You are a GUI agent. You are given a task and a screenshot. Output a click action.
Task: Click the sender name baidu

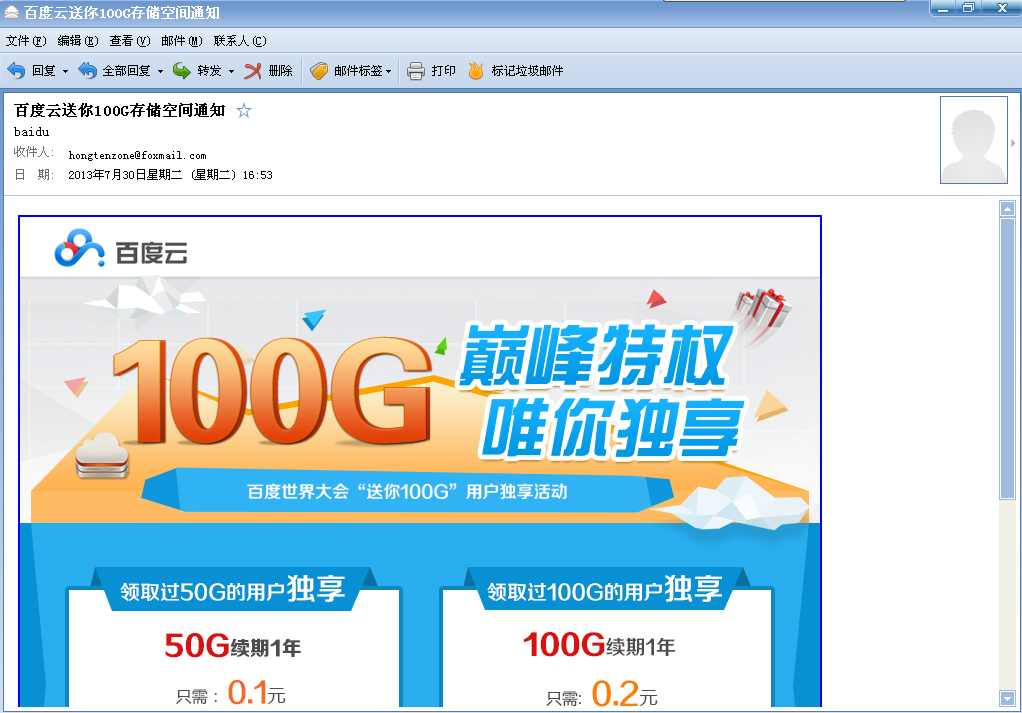31,132
